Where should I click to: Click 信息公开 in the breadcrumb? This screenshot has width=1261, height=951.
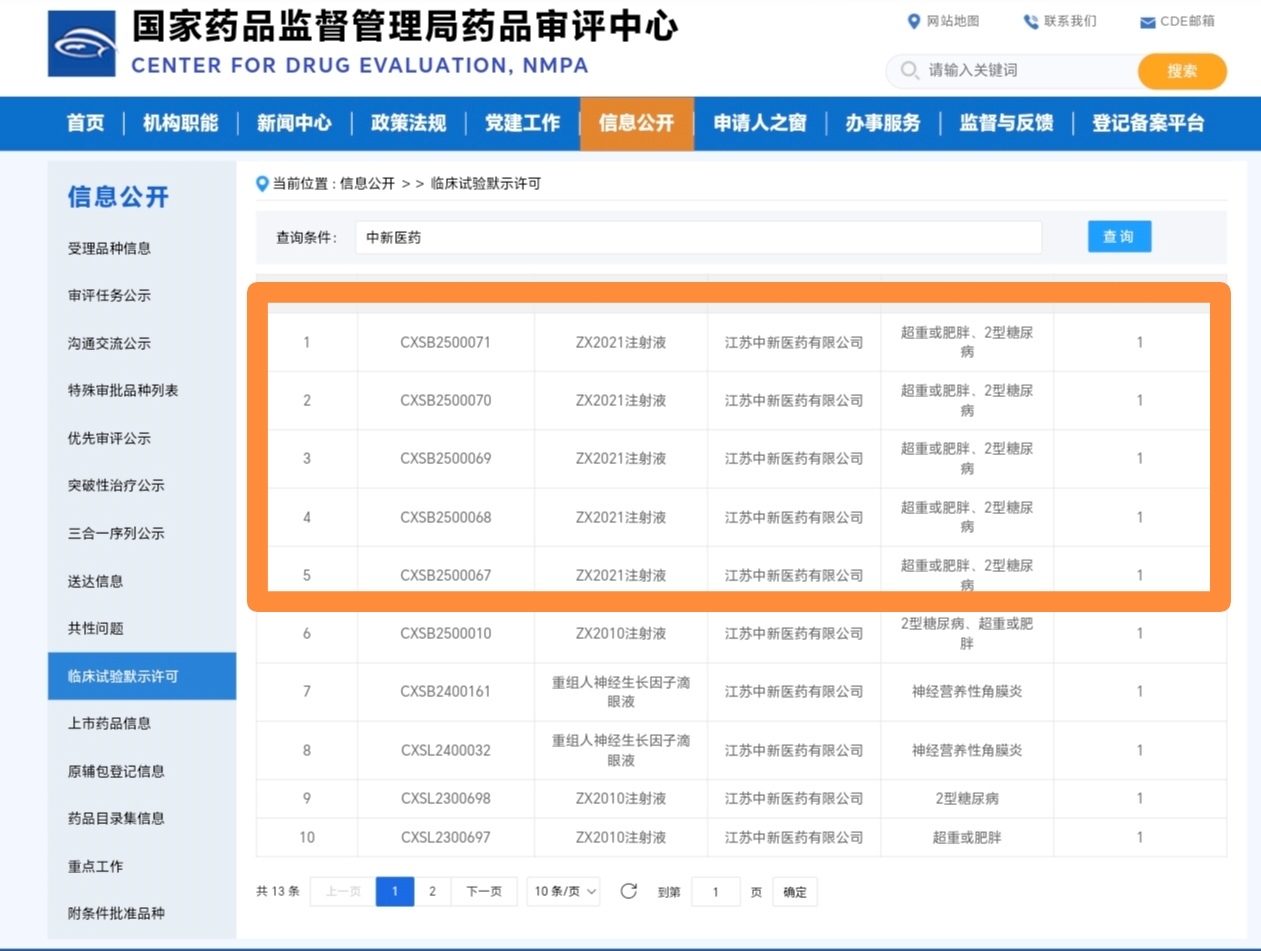367,184
